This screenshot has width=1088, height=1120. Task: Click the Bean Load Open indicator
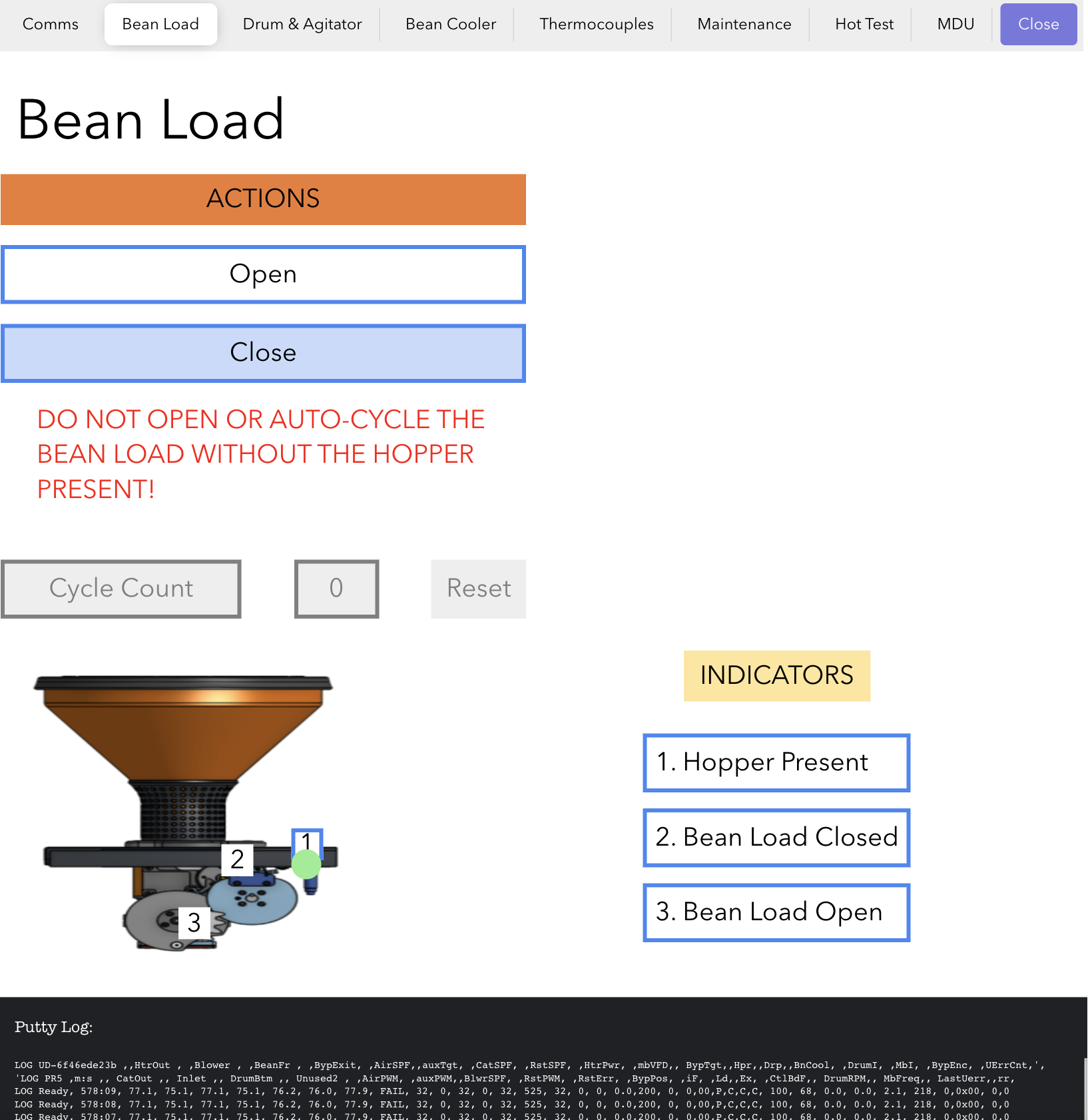[x=776, y=912]
